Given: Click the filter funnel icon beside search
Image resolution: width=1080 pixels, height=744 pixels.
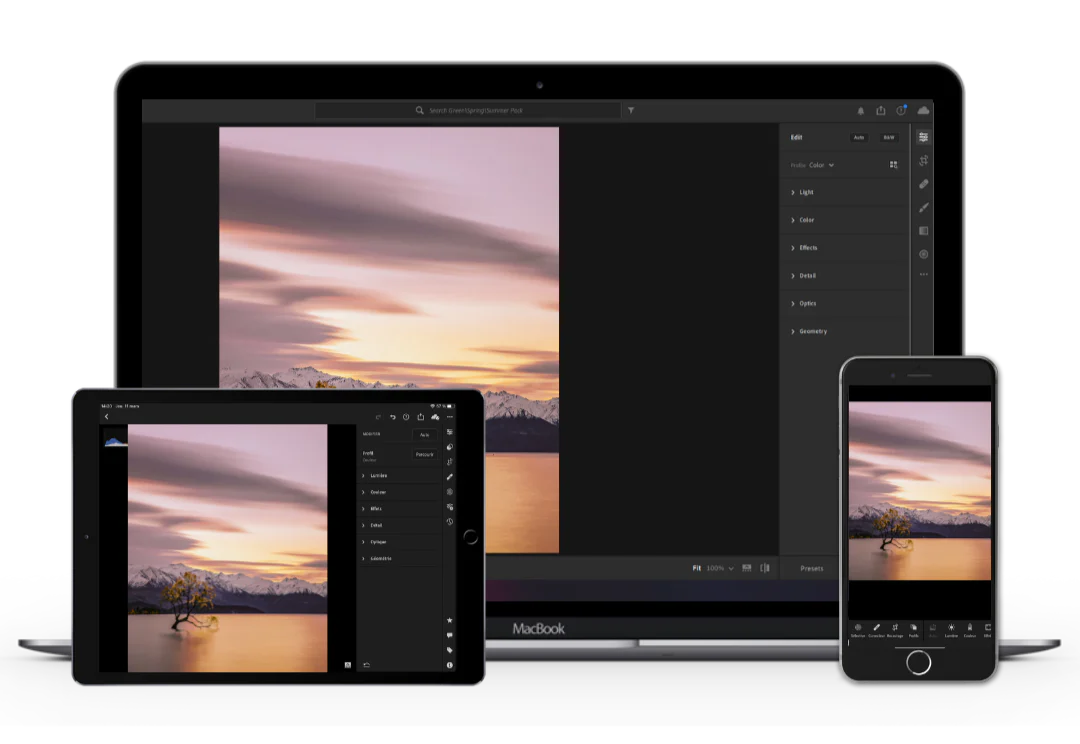Looking at the screenshot, I should pyautogui.click(x=631, y=110).
